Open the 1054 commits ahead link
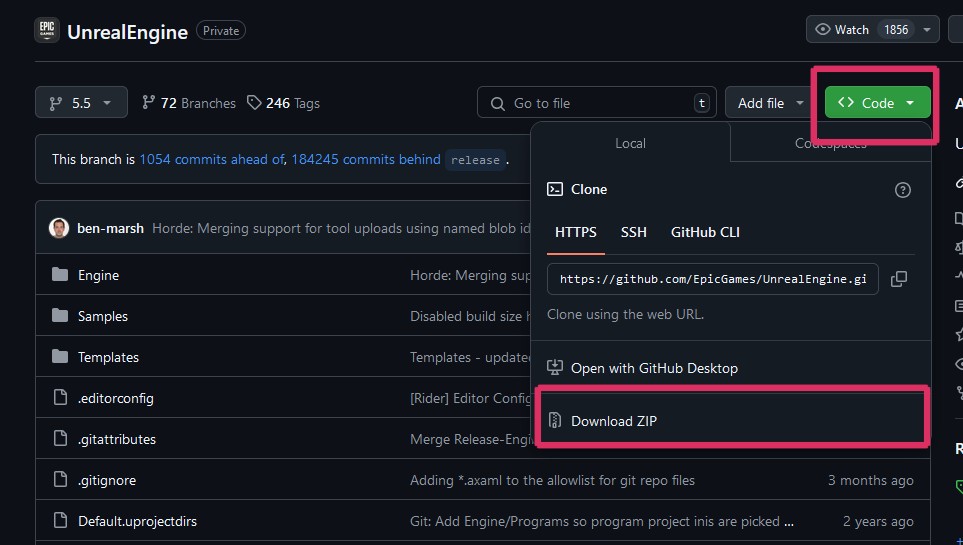The width and height of the screenshot is (963, 545). pos(211,159)
